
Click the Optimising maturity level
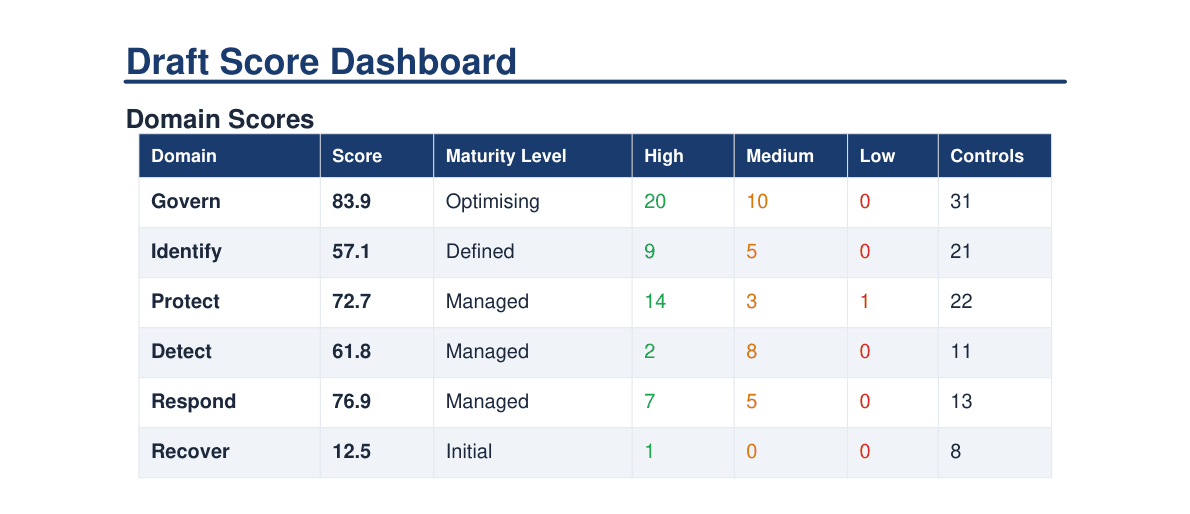coord(493,202)
